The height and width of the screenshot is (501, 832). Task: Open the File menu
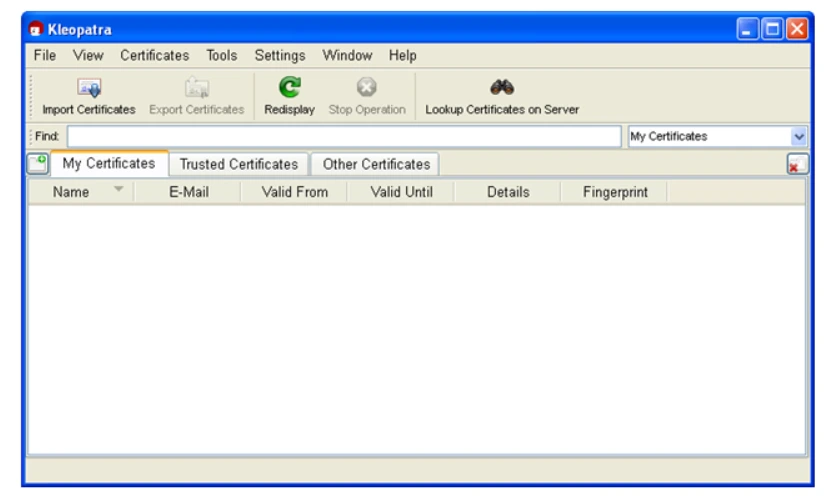tap(45, 55)
